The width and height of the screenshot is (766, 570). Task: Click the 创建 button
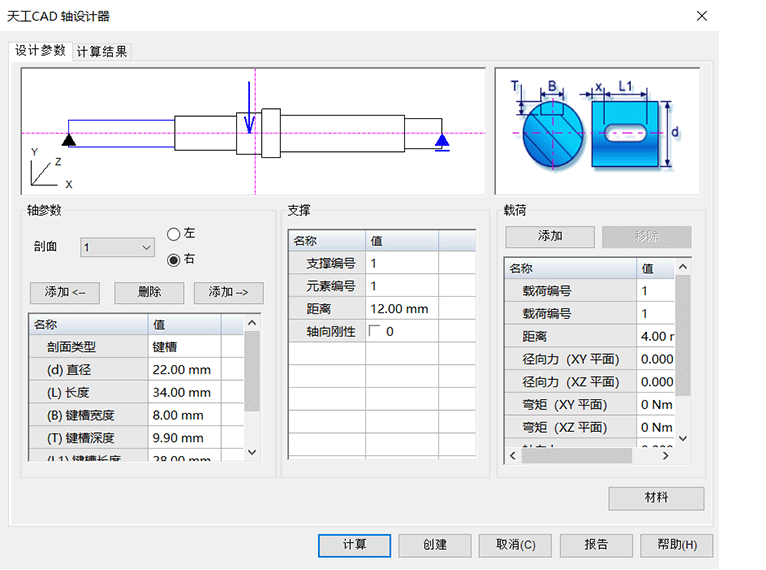435,545
